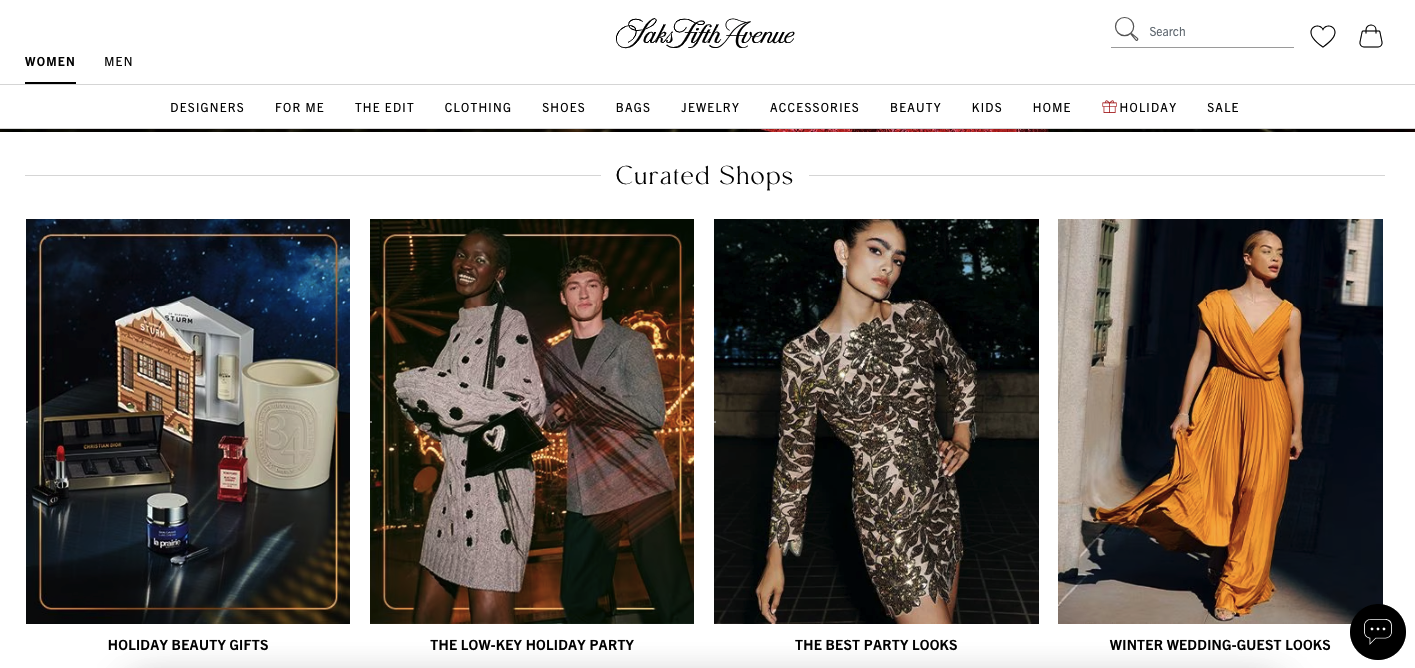Click the Saks Fifth Avenue logo
1415x668 pixels.
click(705, 34)
